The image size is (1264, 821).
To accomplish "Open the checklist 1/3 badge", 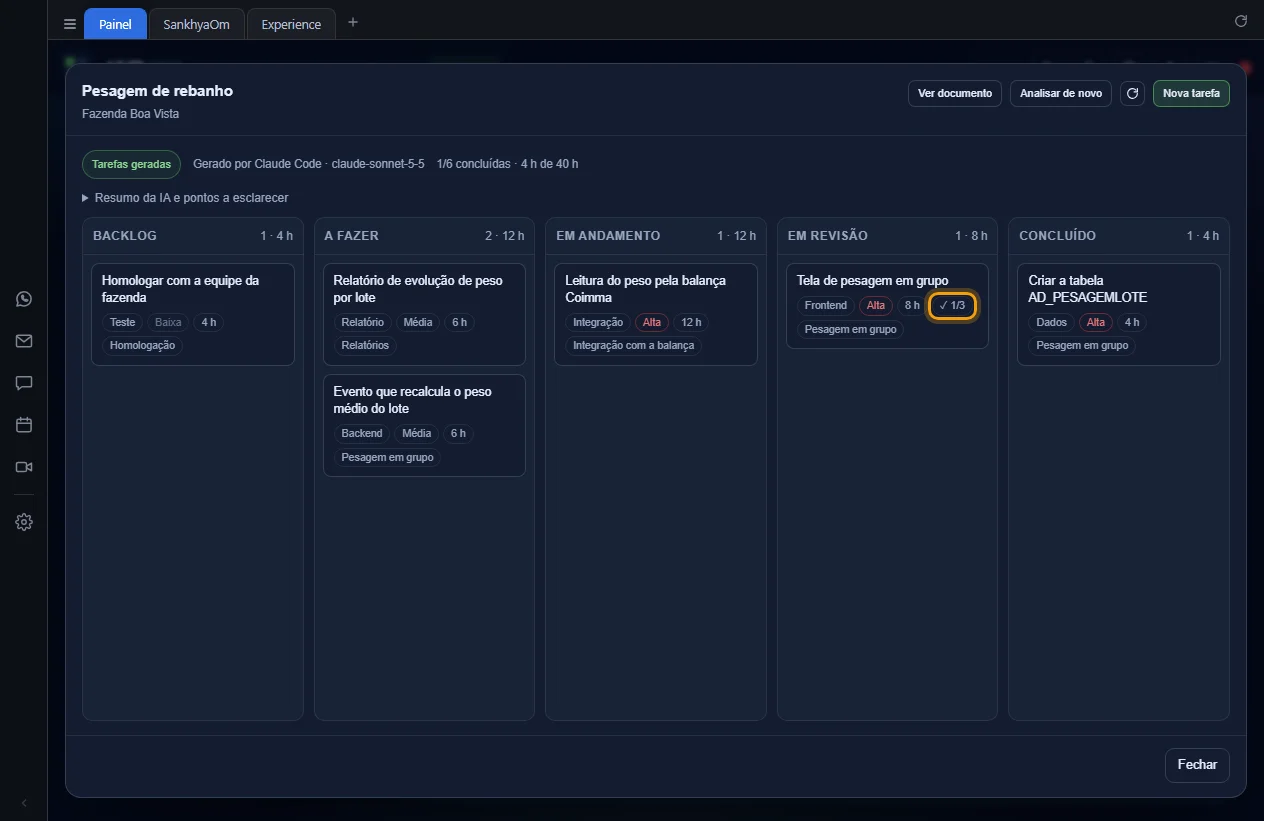I will (952, 305).
